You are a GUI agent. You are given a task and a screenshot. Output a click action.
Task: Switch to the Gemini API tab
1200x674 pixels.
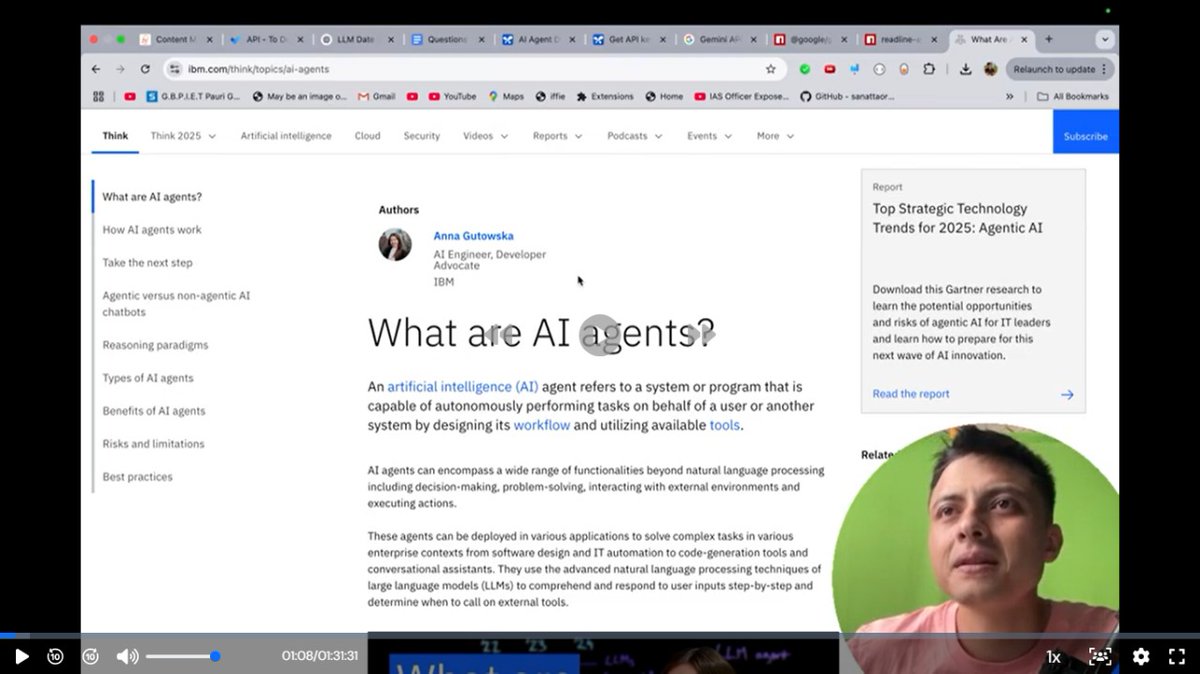[720, 39]
